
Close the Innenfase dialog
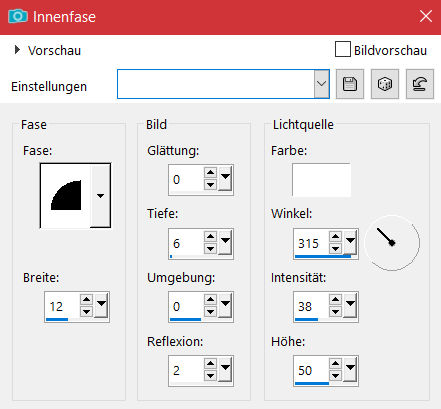point(426,16)
